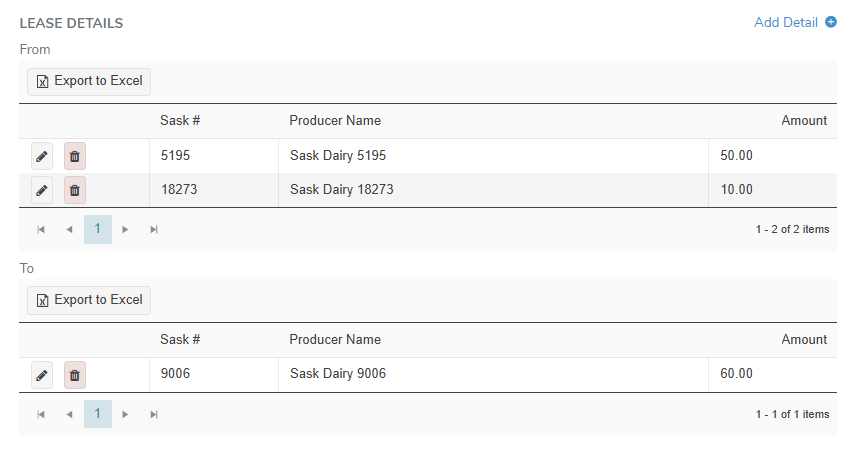Go to first page in To grid

coord(41,414)
